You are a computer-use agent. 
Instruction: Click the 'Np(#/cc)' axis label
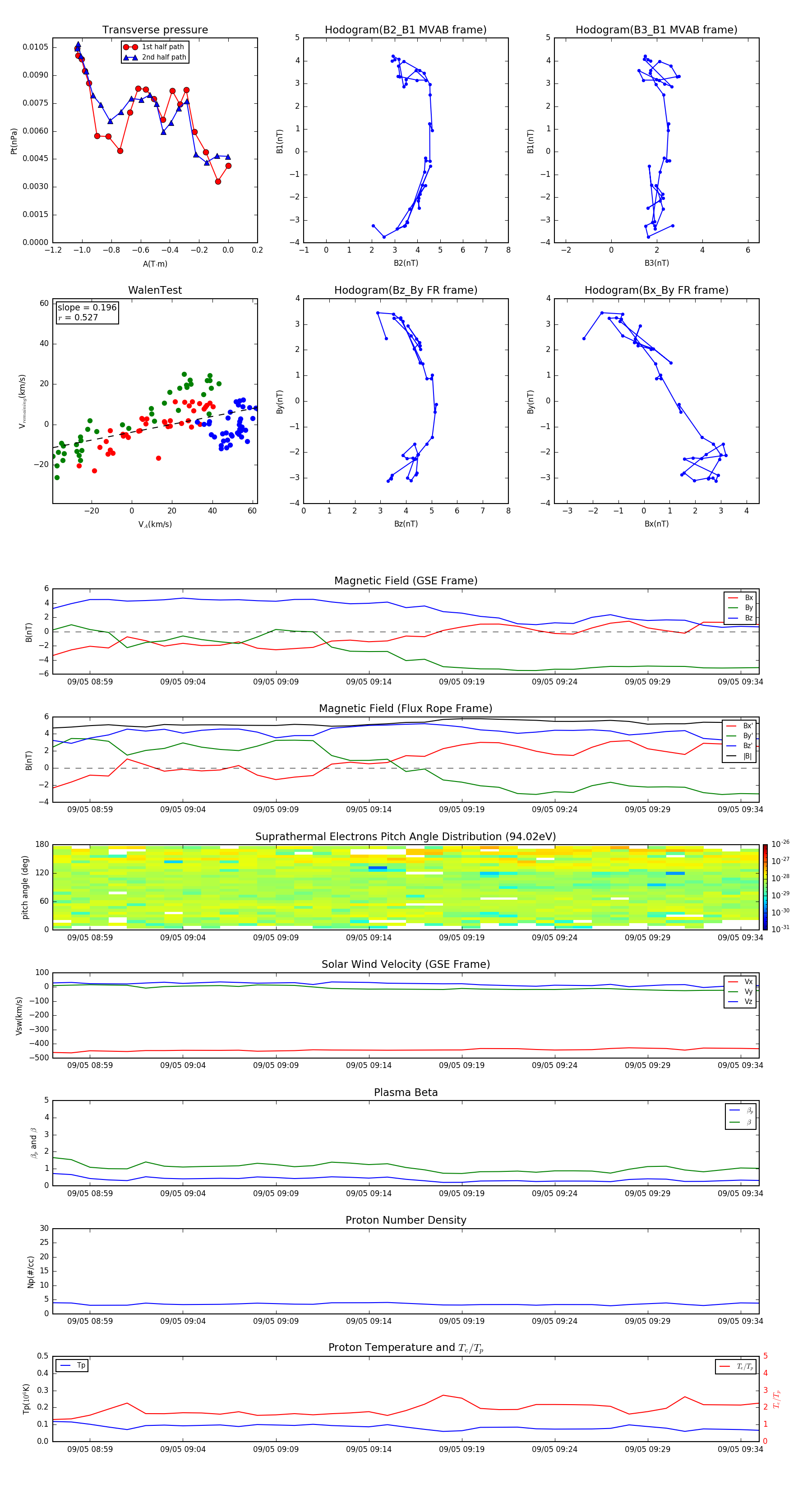[x=31, y=1271]
